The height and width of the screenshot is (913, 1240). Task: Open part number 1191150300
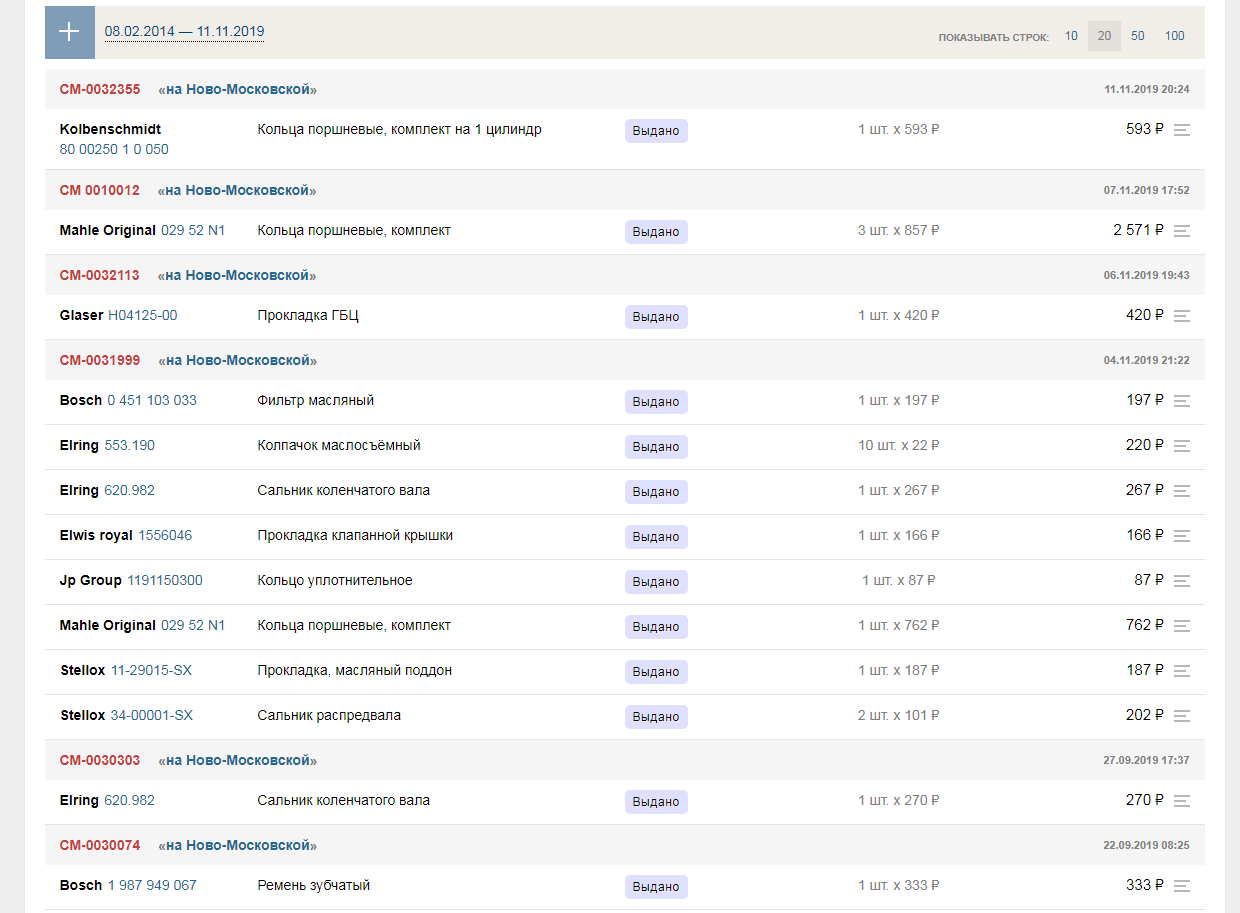pyautogui.click(x=165, y=580)
